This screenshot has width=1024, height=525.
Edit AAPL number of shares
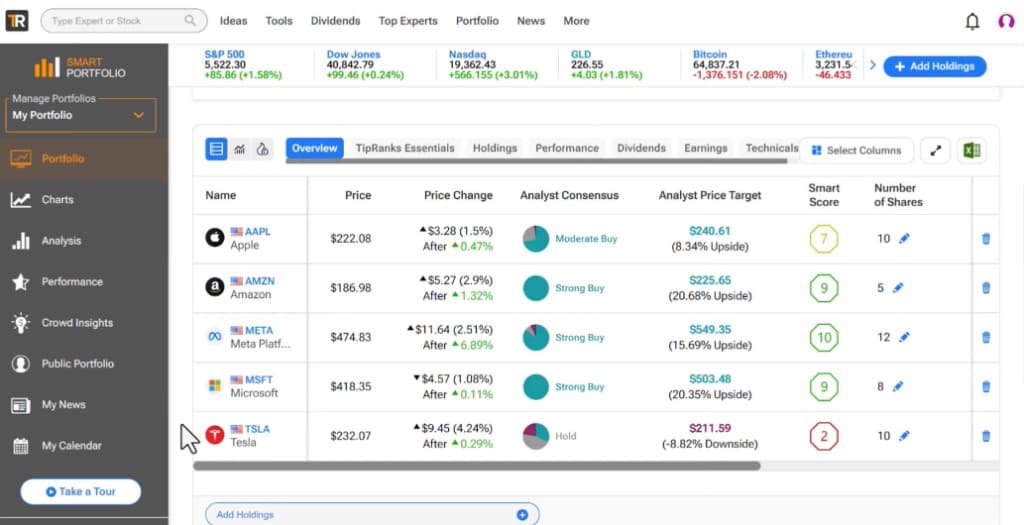(904, 239)
